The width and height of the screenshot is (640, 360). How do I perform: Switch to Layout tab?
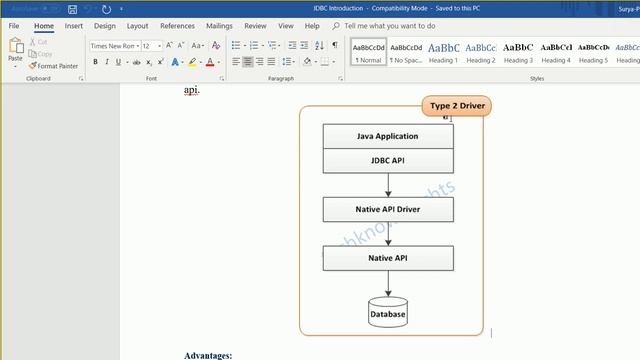(x=138, y=26)
